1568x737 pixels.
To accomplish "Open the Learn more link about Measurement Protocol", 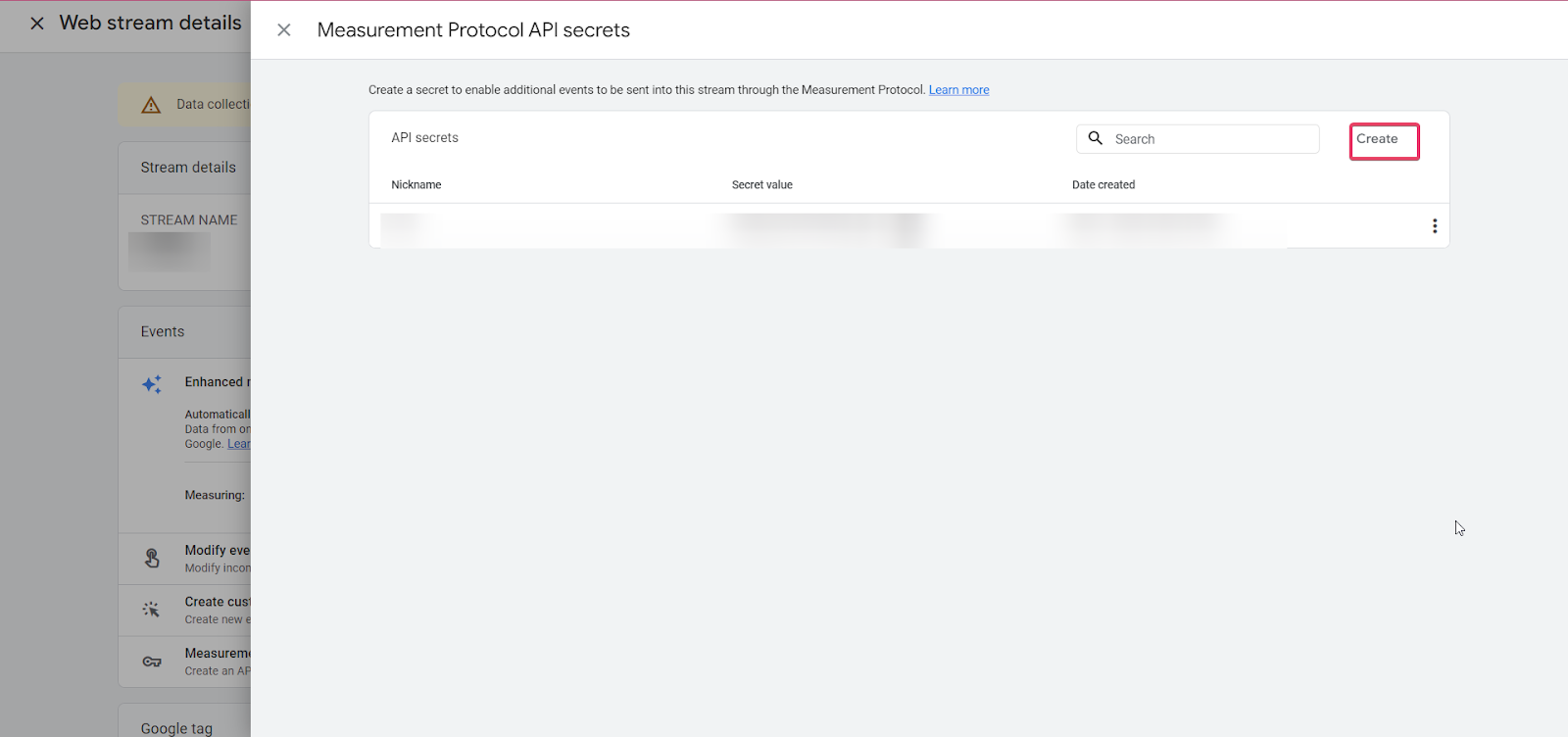I will (x=958, y=90).
